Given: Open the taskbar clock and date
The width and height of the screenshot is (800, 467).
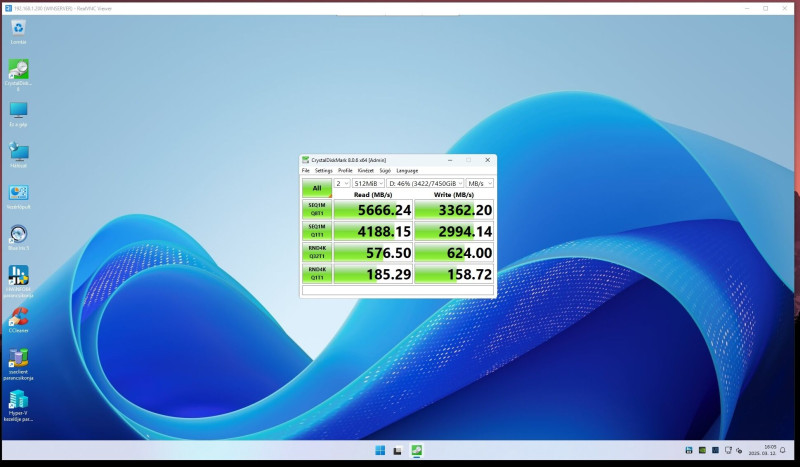Looking at the screenshot, I should 762,450.
